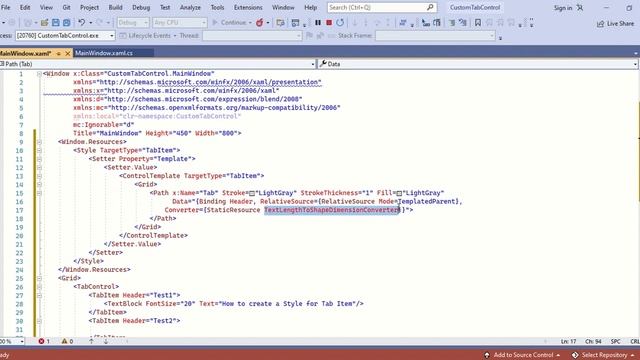The width and height of the screenshot is (640, 360).
Task: Open the Thread dropdown
Action: click(x=252, y=36)
